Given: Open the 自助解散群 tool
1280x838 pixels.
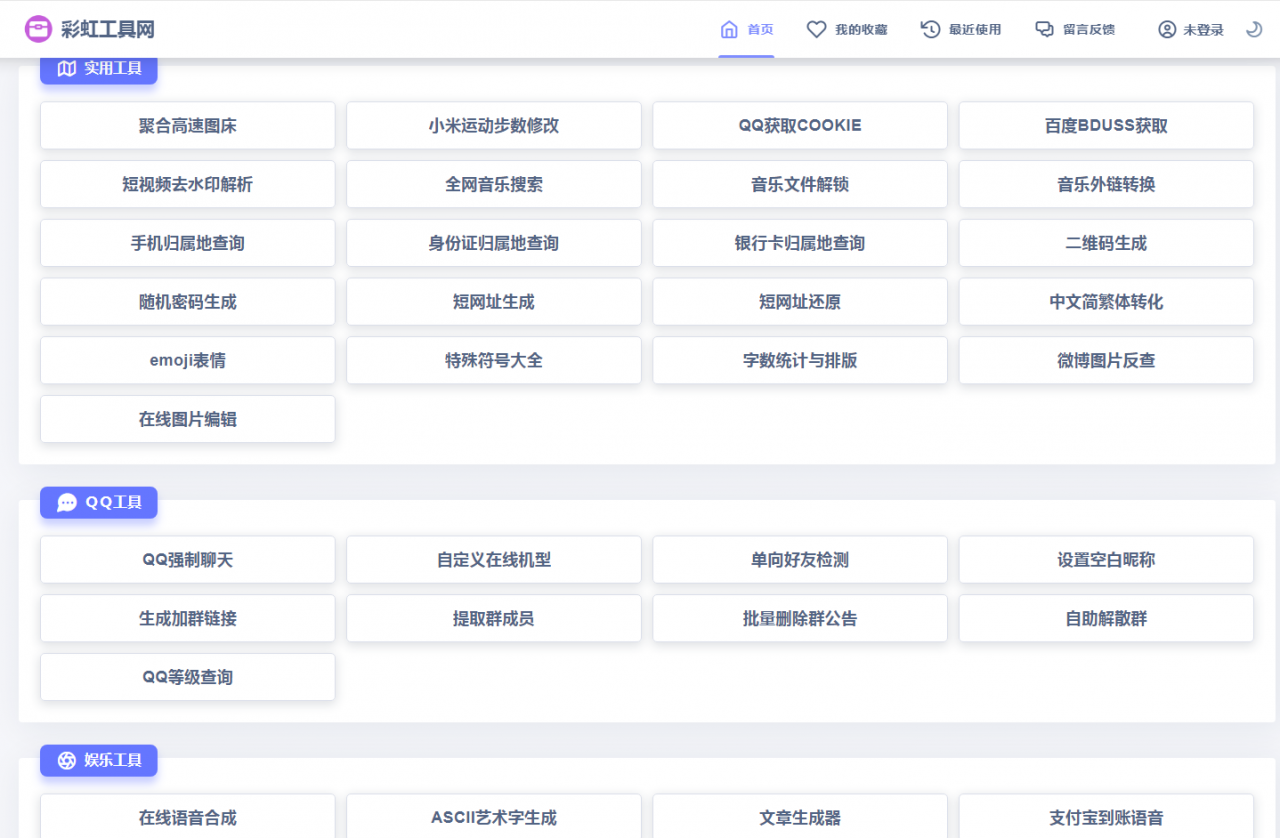Looking at the screenshot, I should point(1106,618).
